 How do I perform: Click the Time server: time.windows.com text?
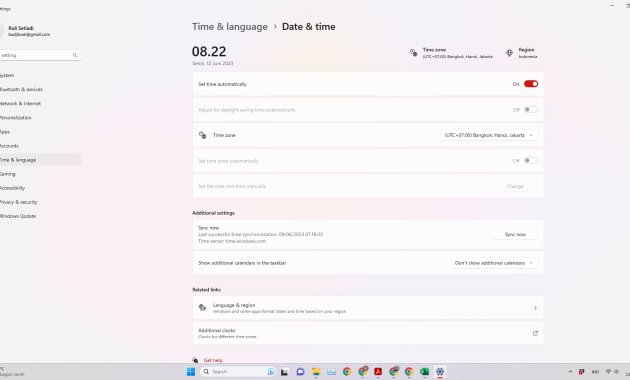232,241
